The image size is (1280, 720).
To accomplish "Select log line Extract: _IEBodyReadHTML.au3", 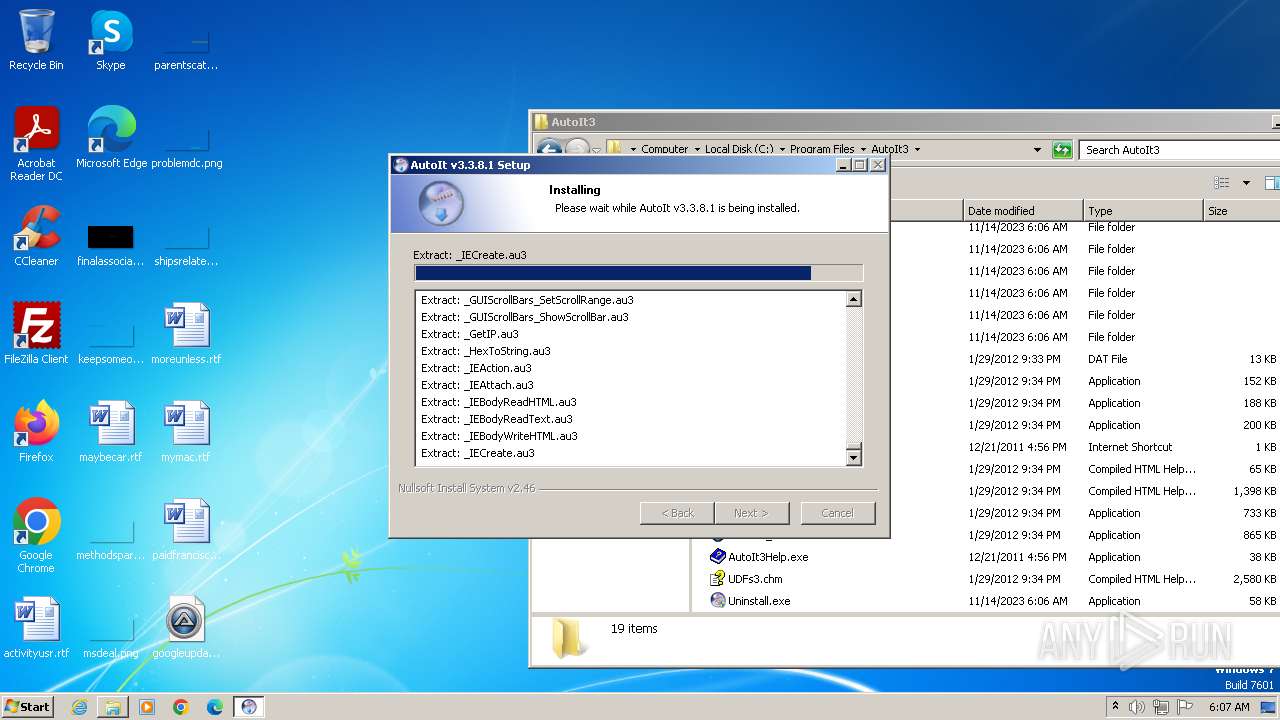I will pos(499,402).
